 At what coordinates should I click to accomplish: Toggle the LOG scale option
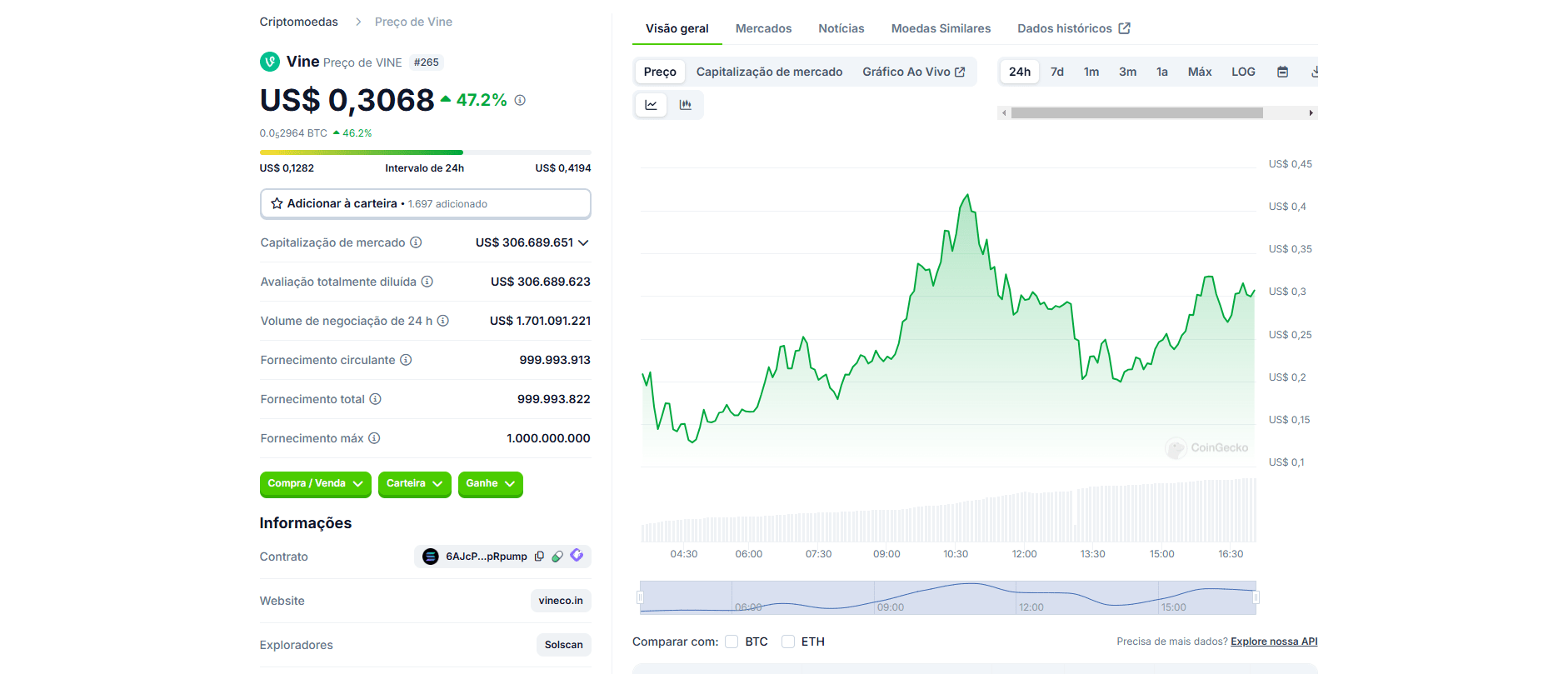1243,72
